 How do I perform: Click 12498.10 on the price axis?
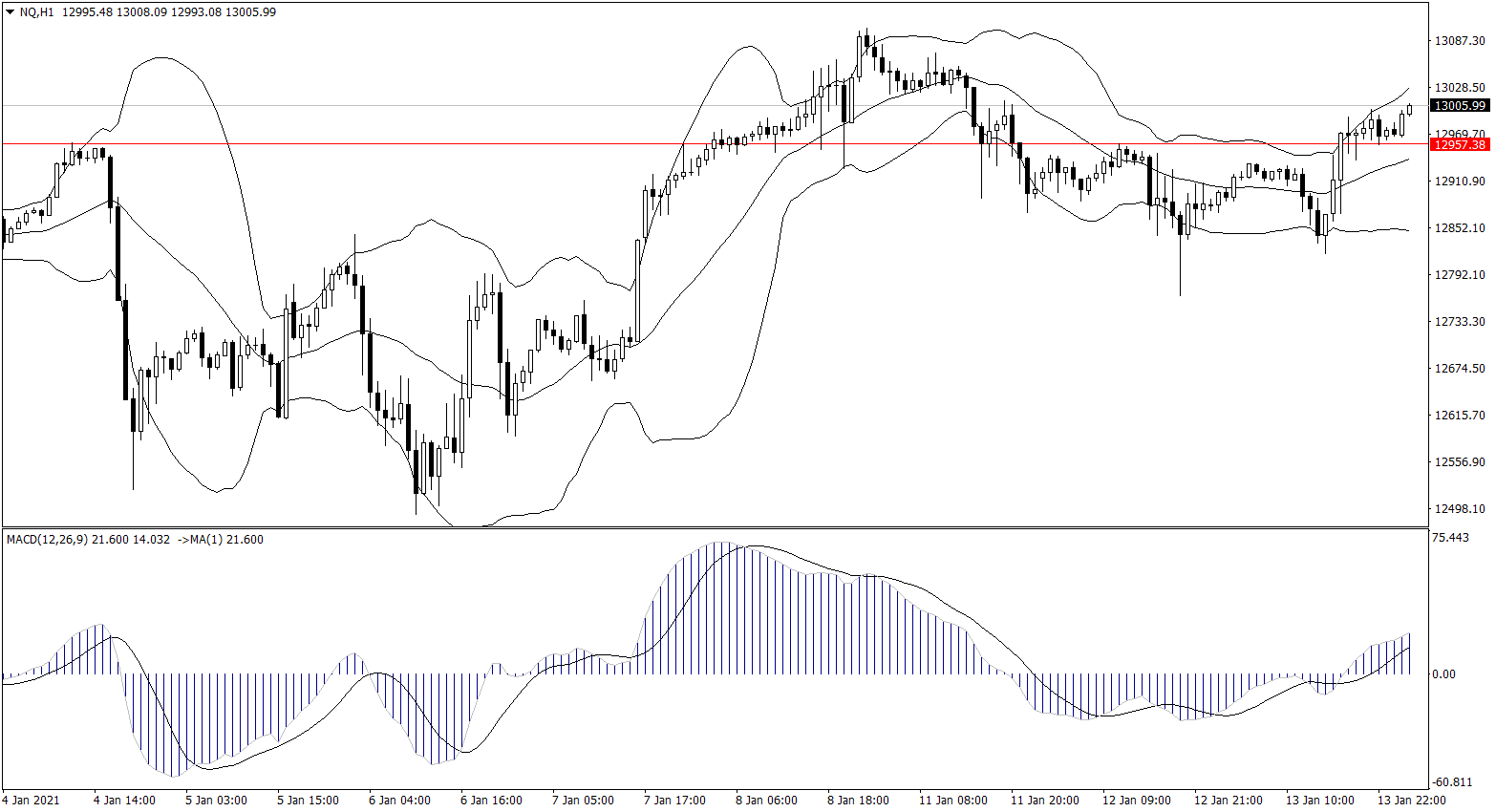[1459, 509]
